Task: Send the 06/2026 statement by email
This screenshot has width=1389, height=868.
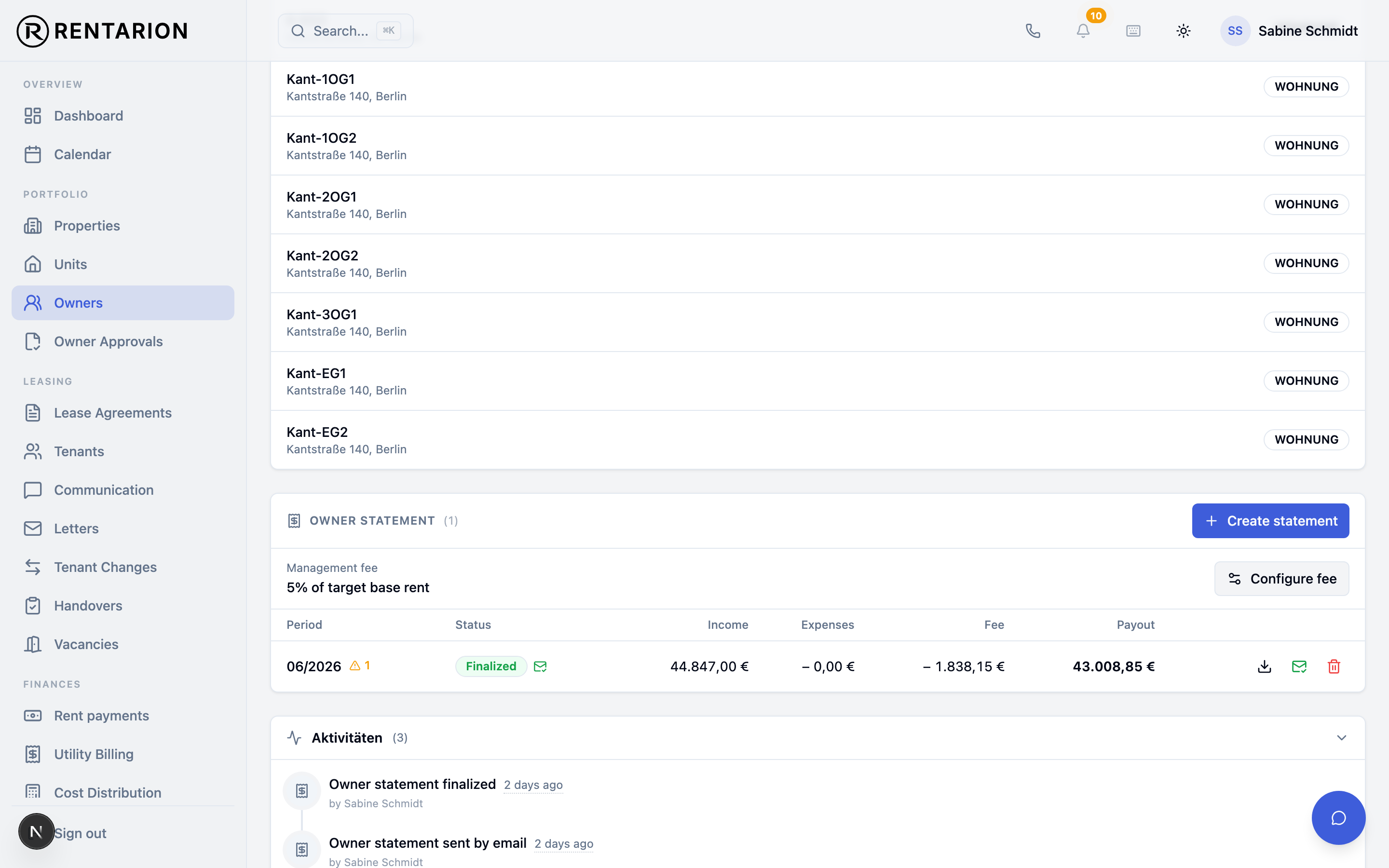Action: click(x=1299, y=666)
